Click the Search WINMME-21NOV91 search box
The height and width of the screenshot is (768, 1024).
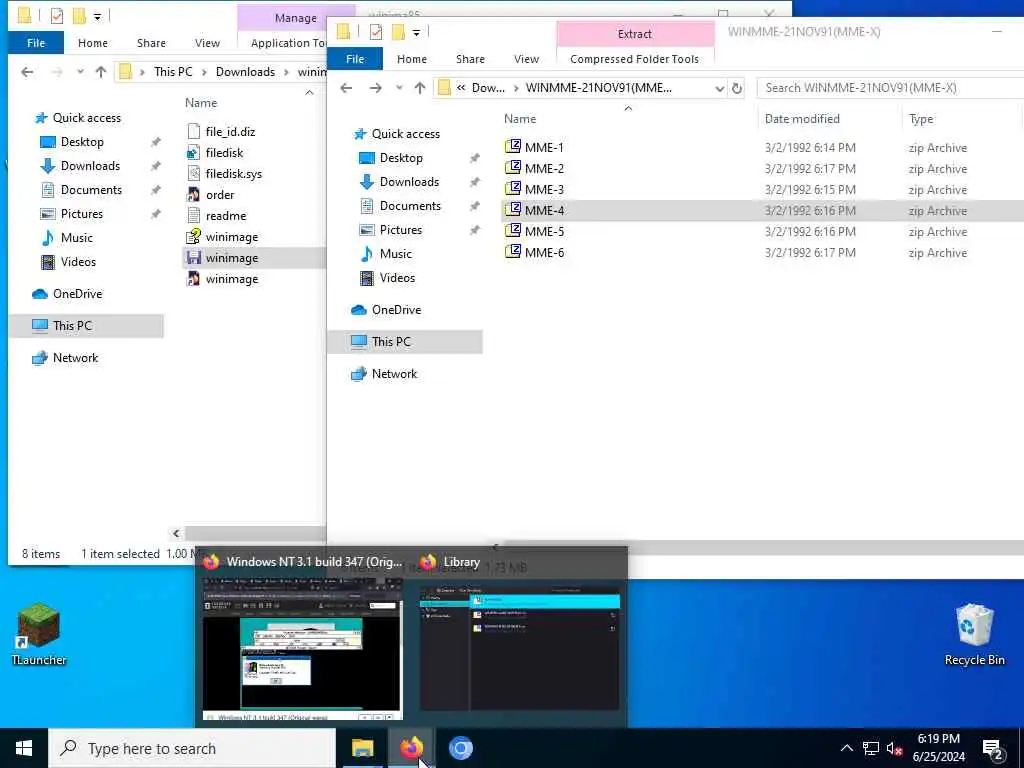coord(889,88)
